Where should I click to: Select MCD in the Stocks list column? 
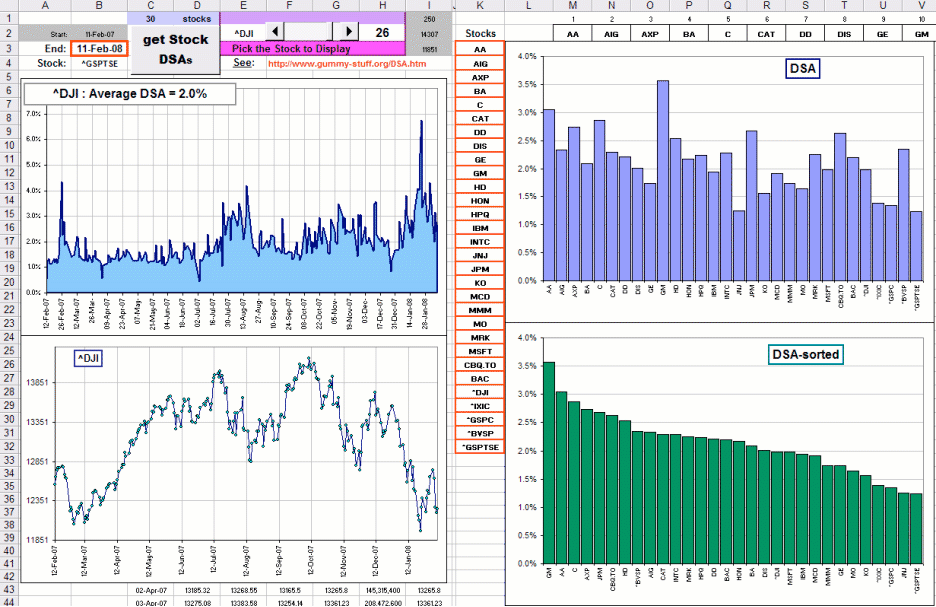coord(480,297)
